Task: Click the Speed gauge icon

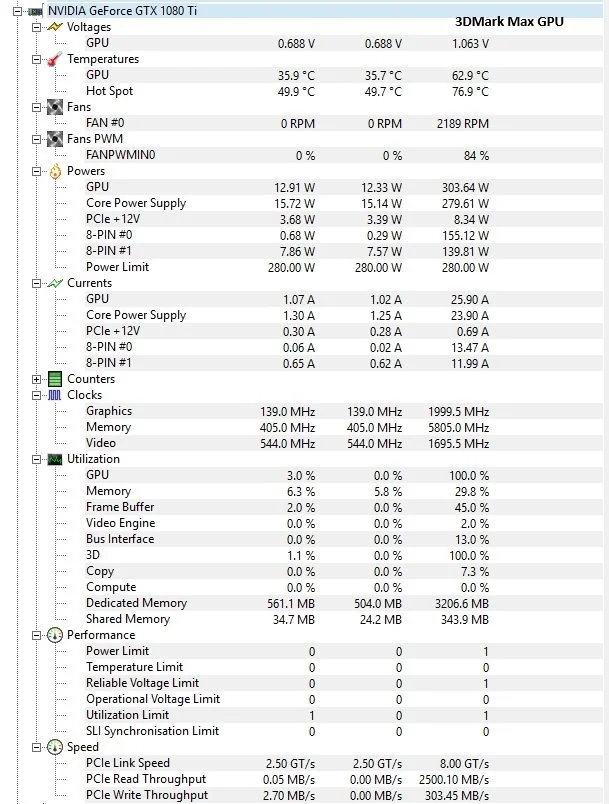Action: (x=55, y=747)
